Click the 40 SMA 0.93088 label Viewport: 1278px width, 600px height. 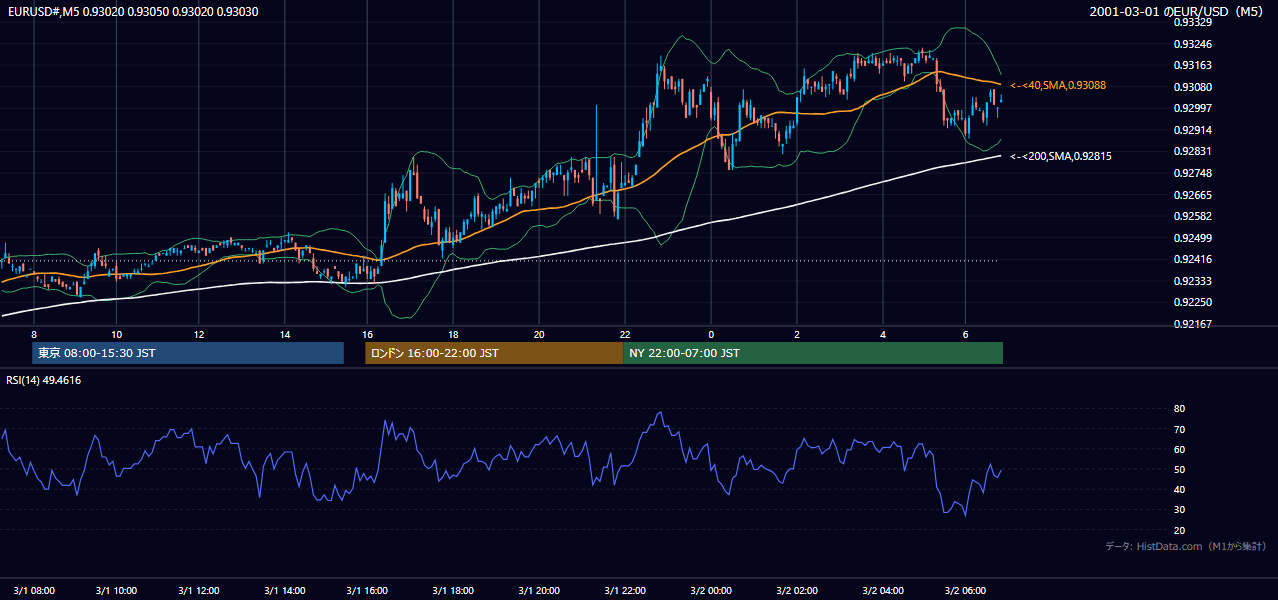pyautogui.click(x=1058, y=86)
